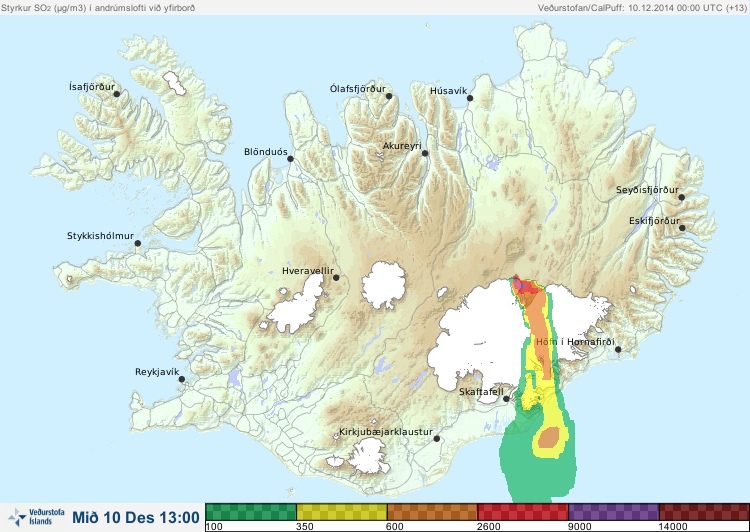This screenshot has width=750, height=532.
Task: Click the Ísafjörður label text
Action: tap(92, 87)
